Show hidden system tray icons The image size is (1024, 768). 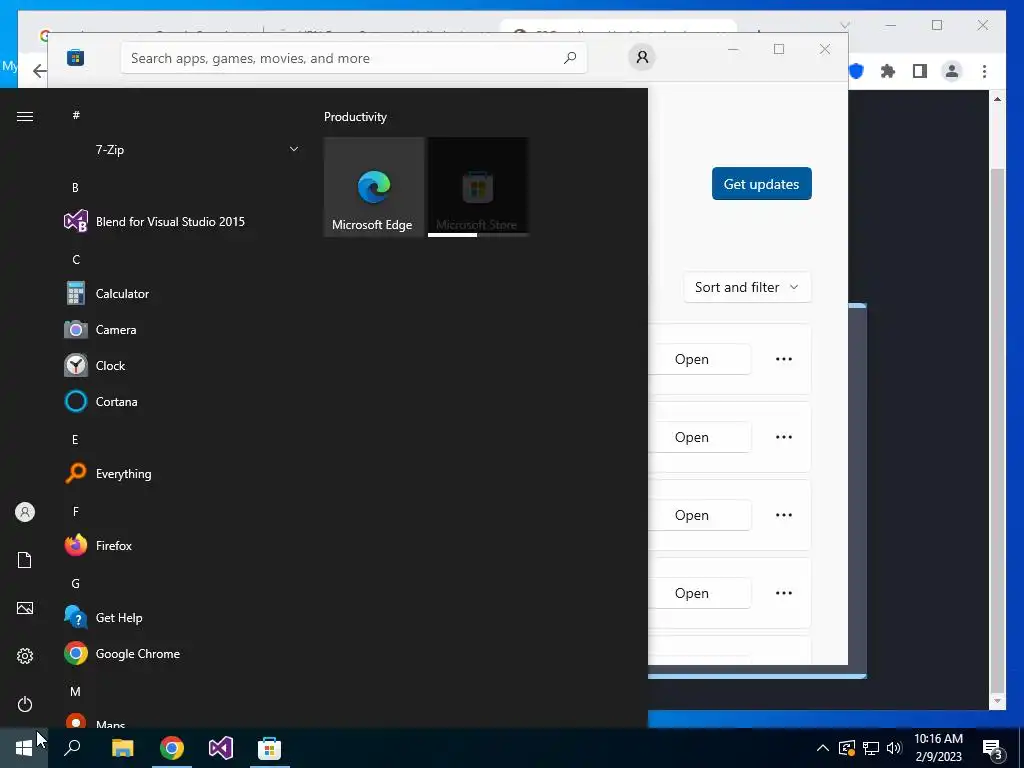[x=823, y=748]
